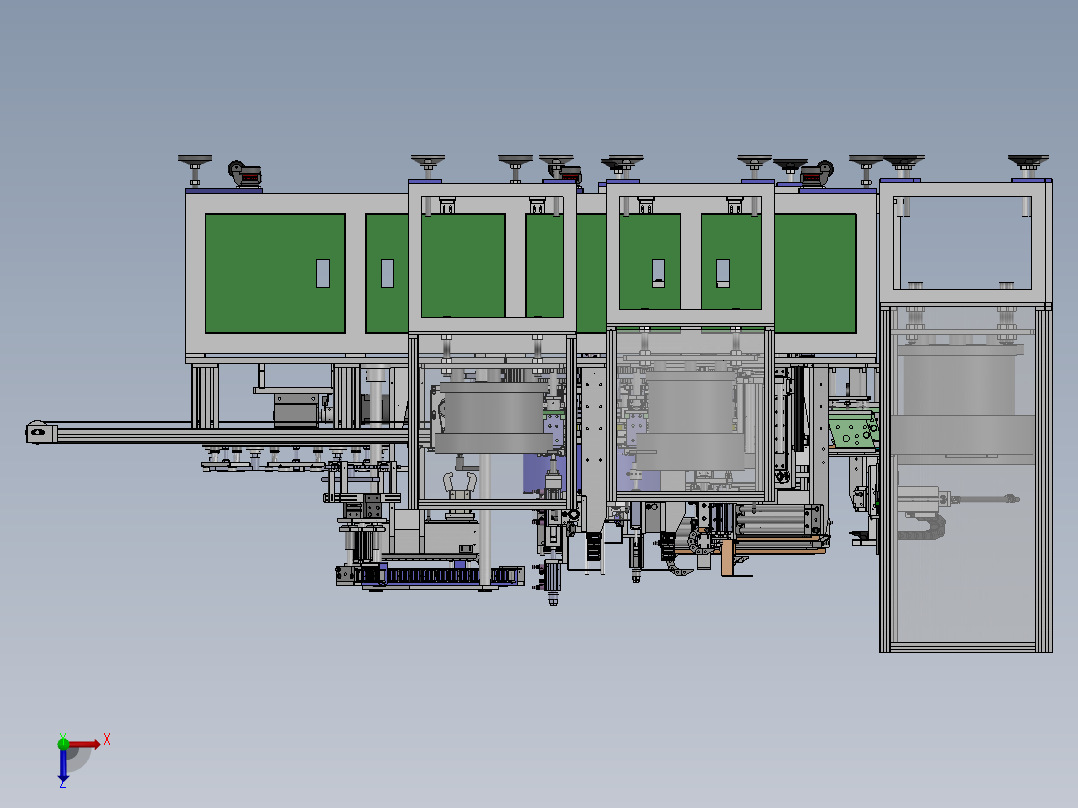The height and width of the screenshot is (808, 1078).
Task: Click the red X axis arrow of the triad
Action: [x=84, y=744]
